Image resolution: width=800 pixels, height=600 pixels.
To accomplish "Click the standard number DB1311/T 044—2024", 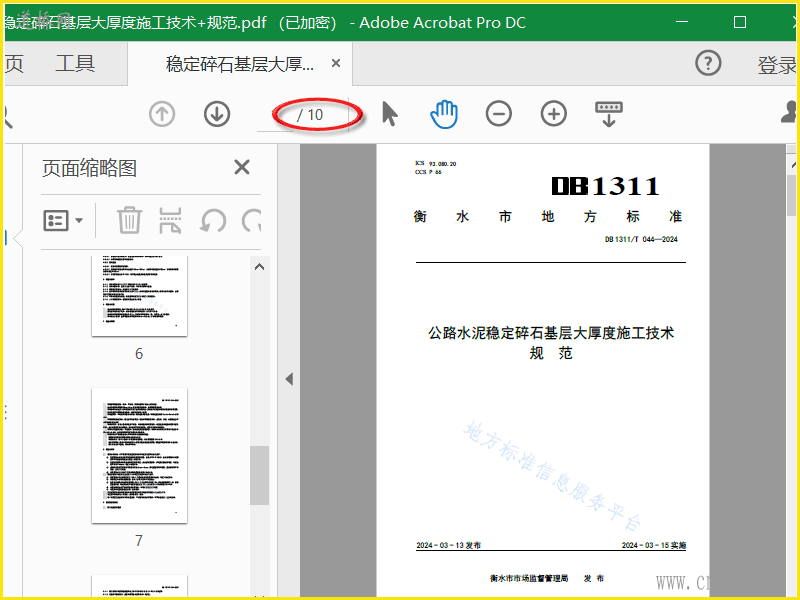I will pos(641,239).
